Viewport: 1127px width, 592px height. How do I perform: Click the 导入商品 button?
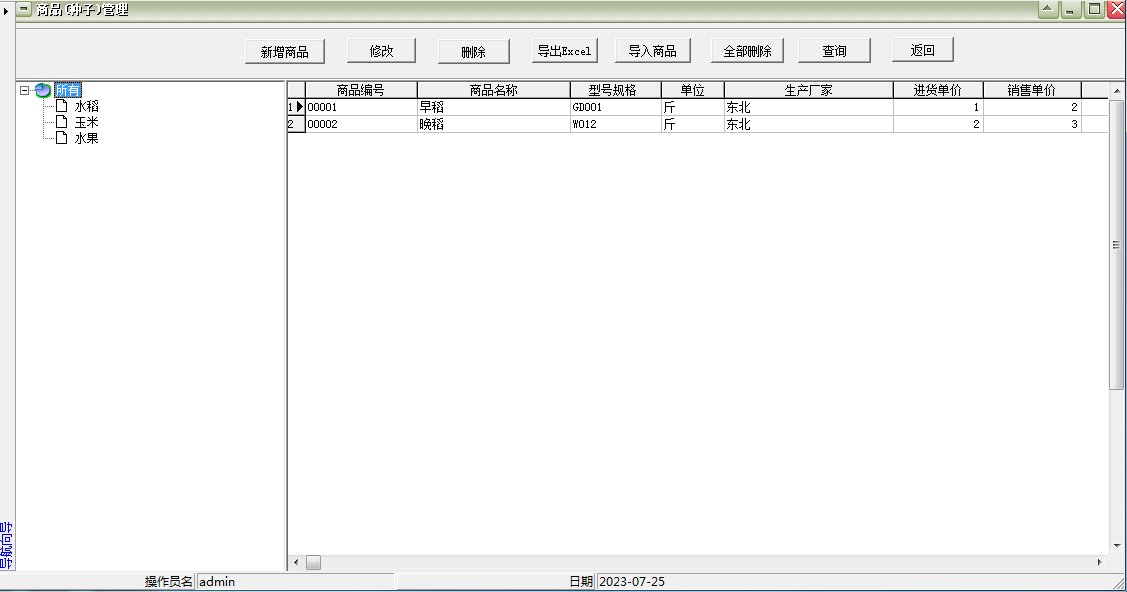[x=653, y=51]
